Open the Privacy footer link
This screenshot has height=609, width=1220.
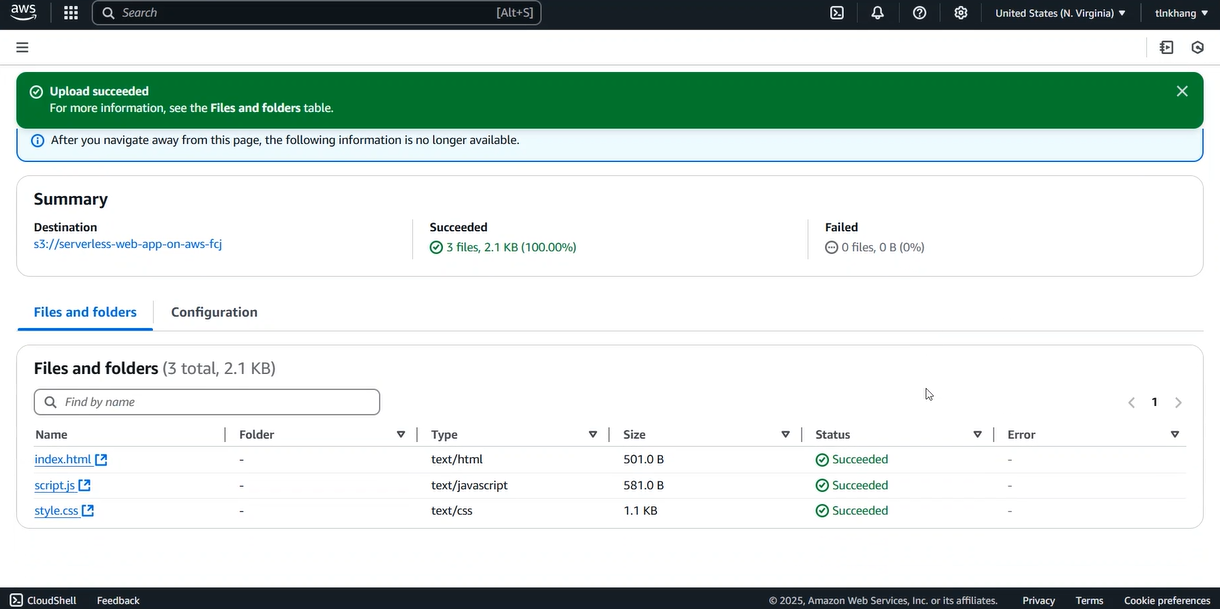(1039, 600)
